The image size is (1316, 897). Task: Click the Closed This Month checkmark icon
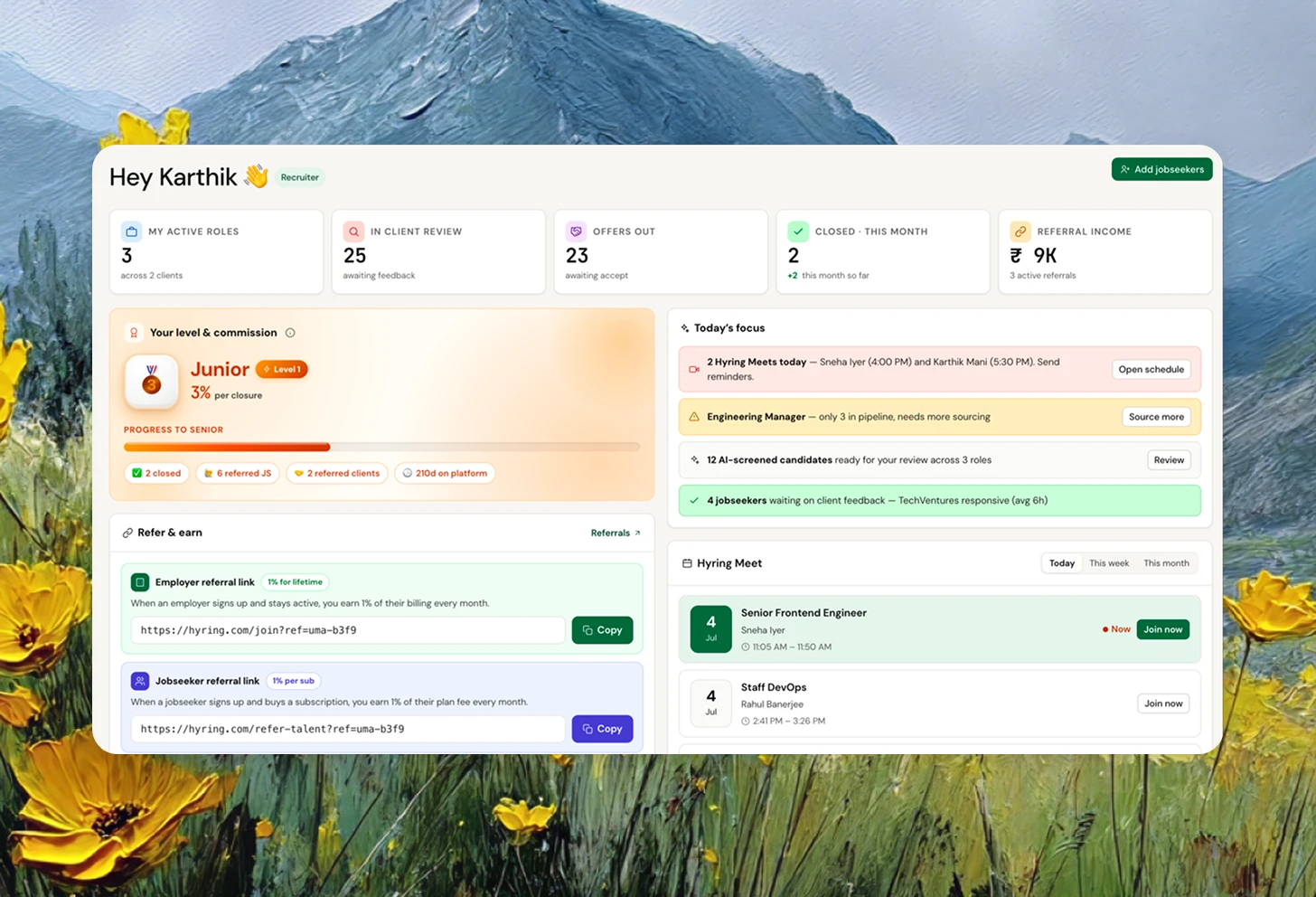(x=798, y=231)
